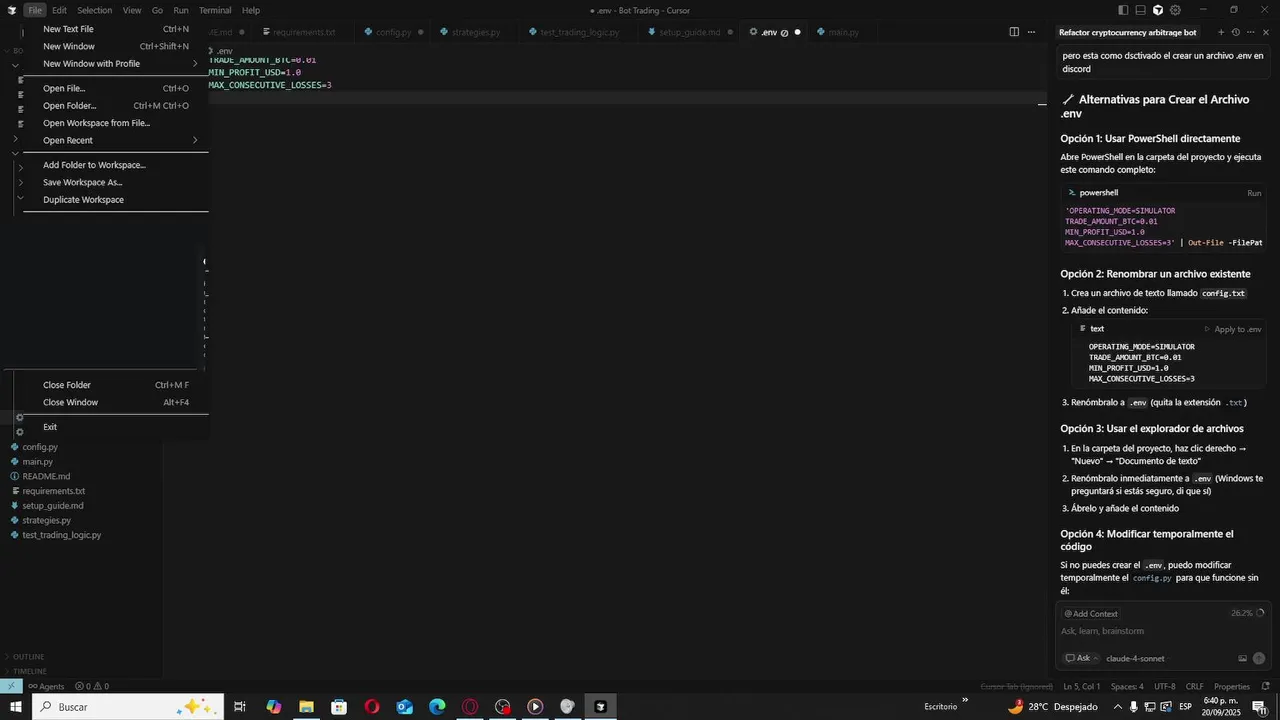
Task: Open Outlook on taskbar
Action: click(x=405, y=707)
